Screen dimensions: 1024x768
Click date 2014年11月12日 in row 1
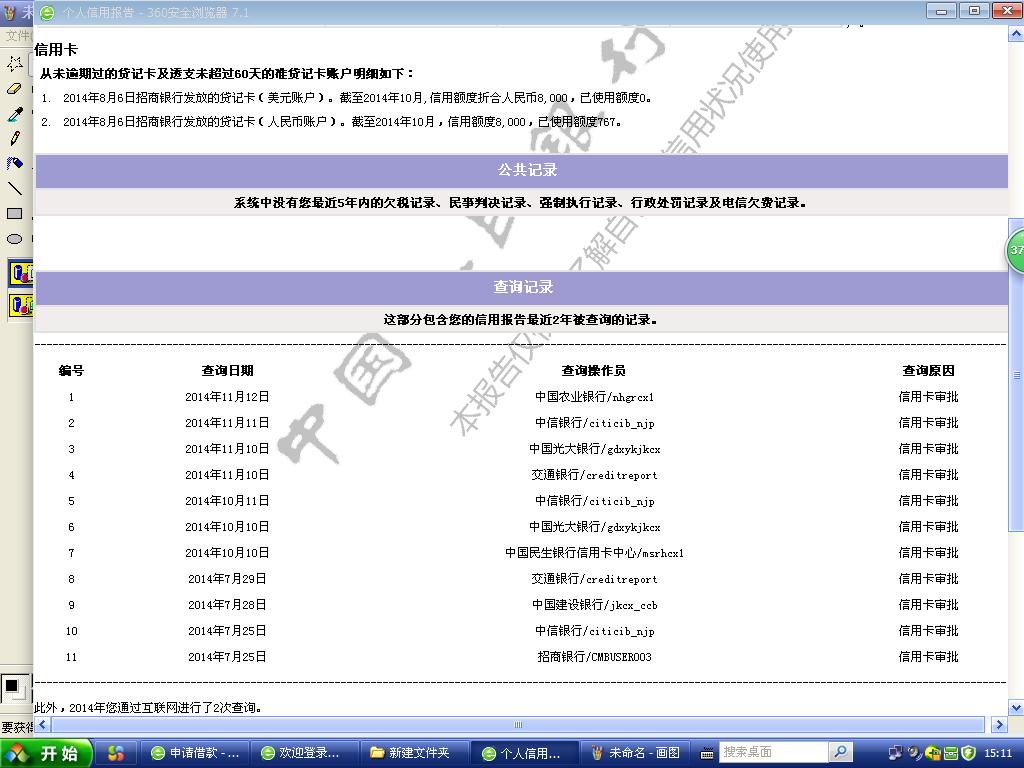pos(227,397)
